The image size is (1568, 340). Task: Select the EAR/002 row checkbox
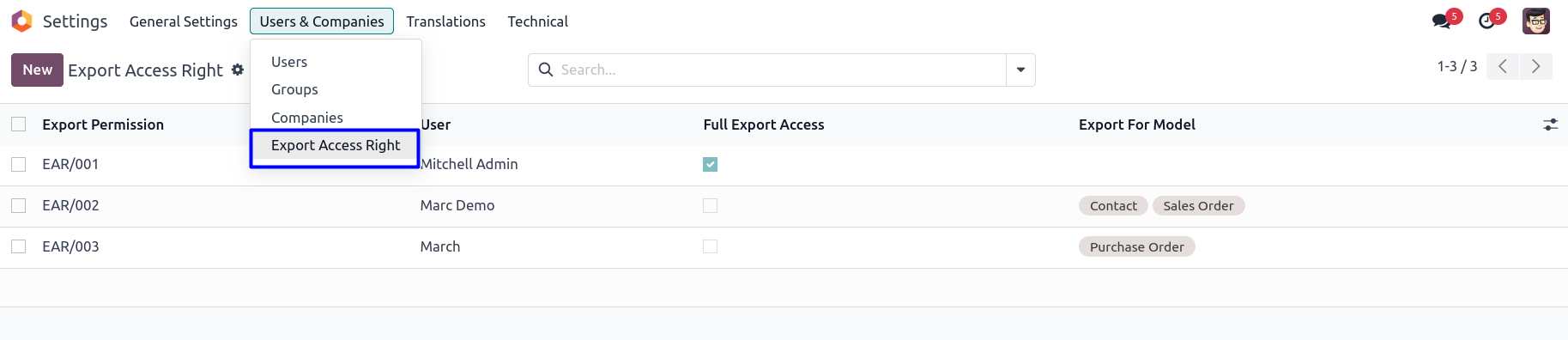19,205
